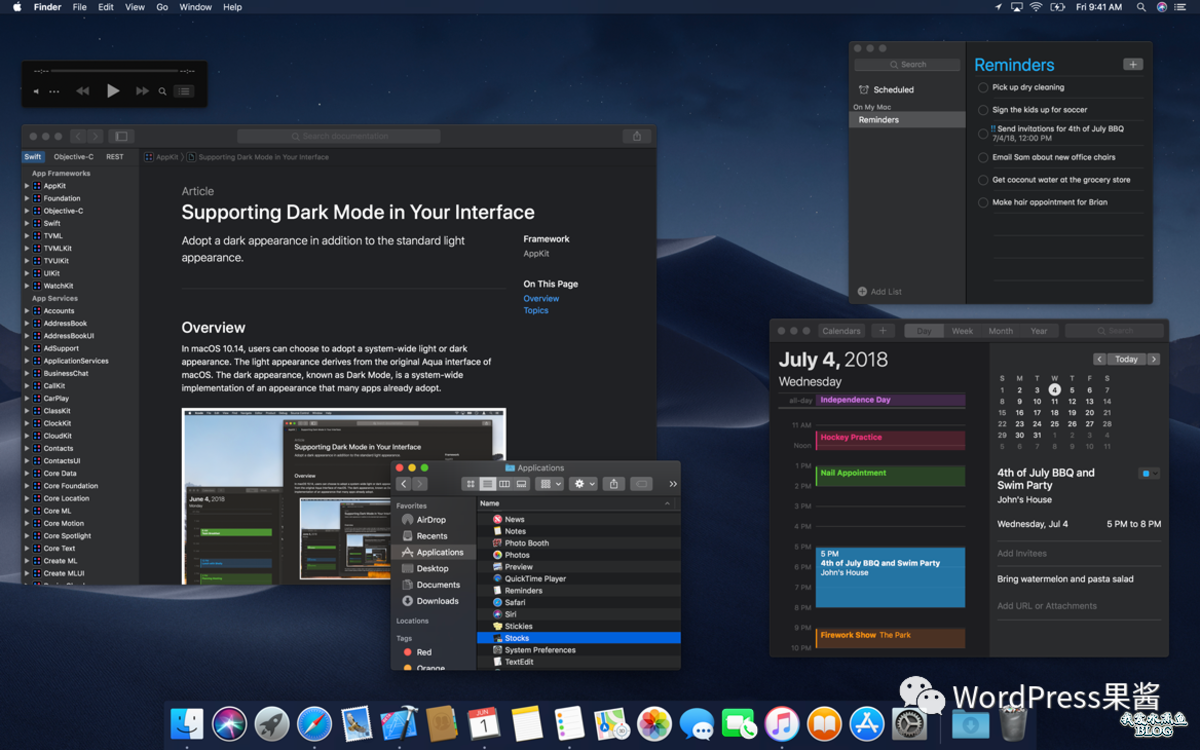Viewport: 1200px width, 750px height.
Task: Open the Go menu in menu bar
Action: click(162, 7)
